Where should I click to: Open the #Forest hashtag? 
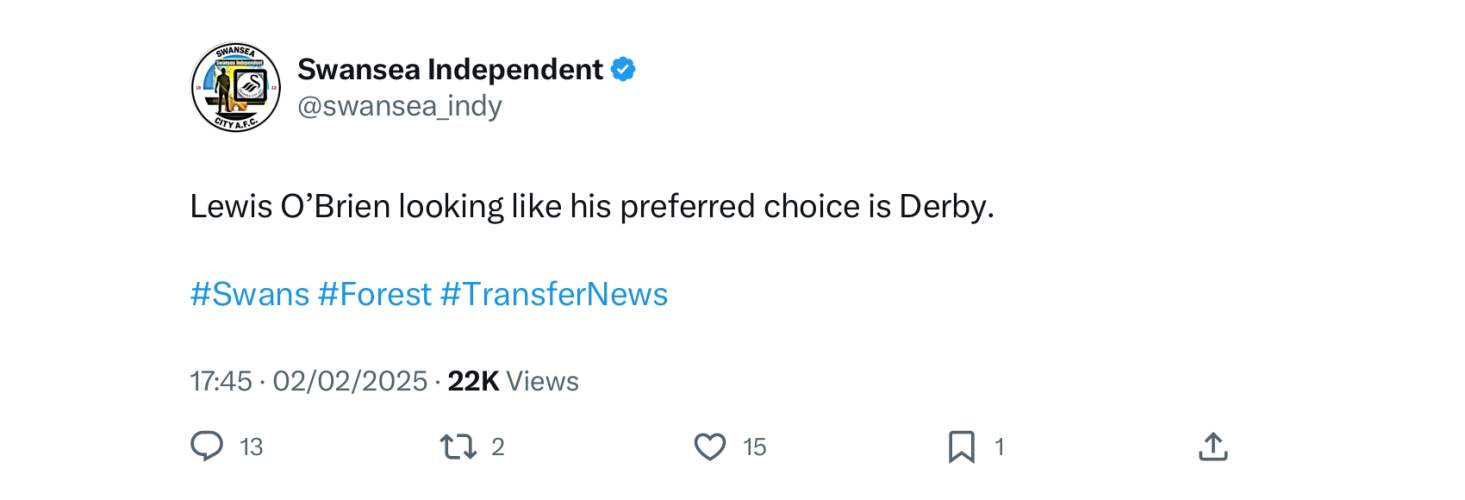pyautogui.click(x=375, y=295)
